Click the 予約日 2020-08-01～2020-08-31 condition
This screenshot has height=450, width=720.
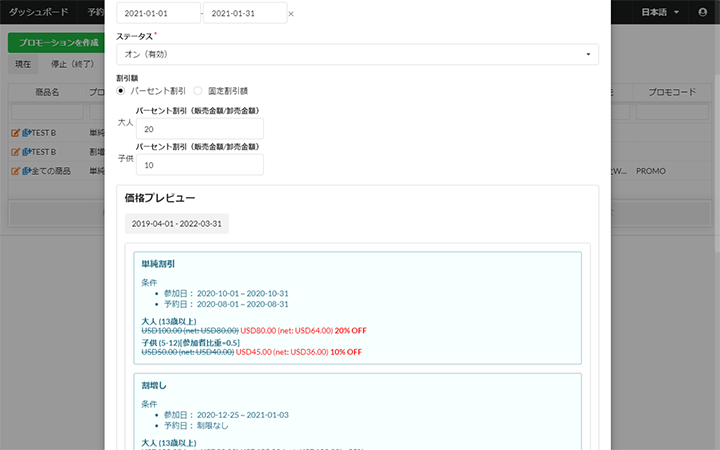(x=226, y=304)
